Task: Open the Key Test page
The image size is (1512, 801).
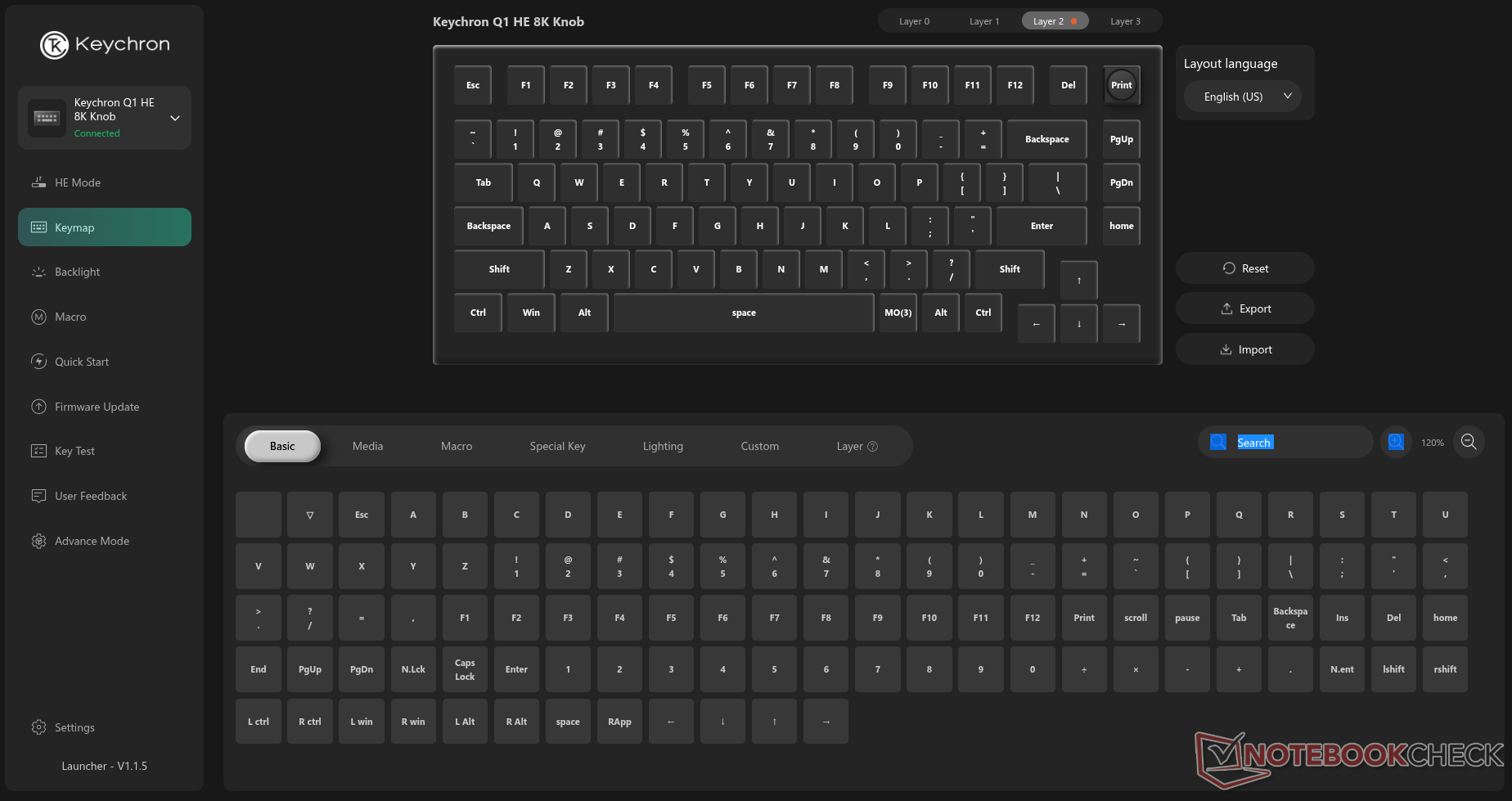Action: [x=74, y=451]
